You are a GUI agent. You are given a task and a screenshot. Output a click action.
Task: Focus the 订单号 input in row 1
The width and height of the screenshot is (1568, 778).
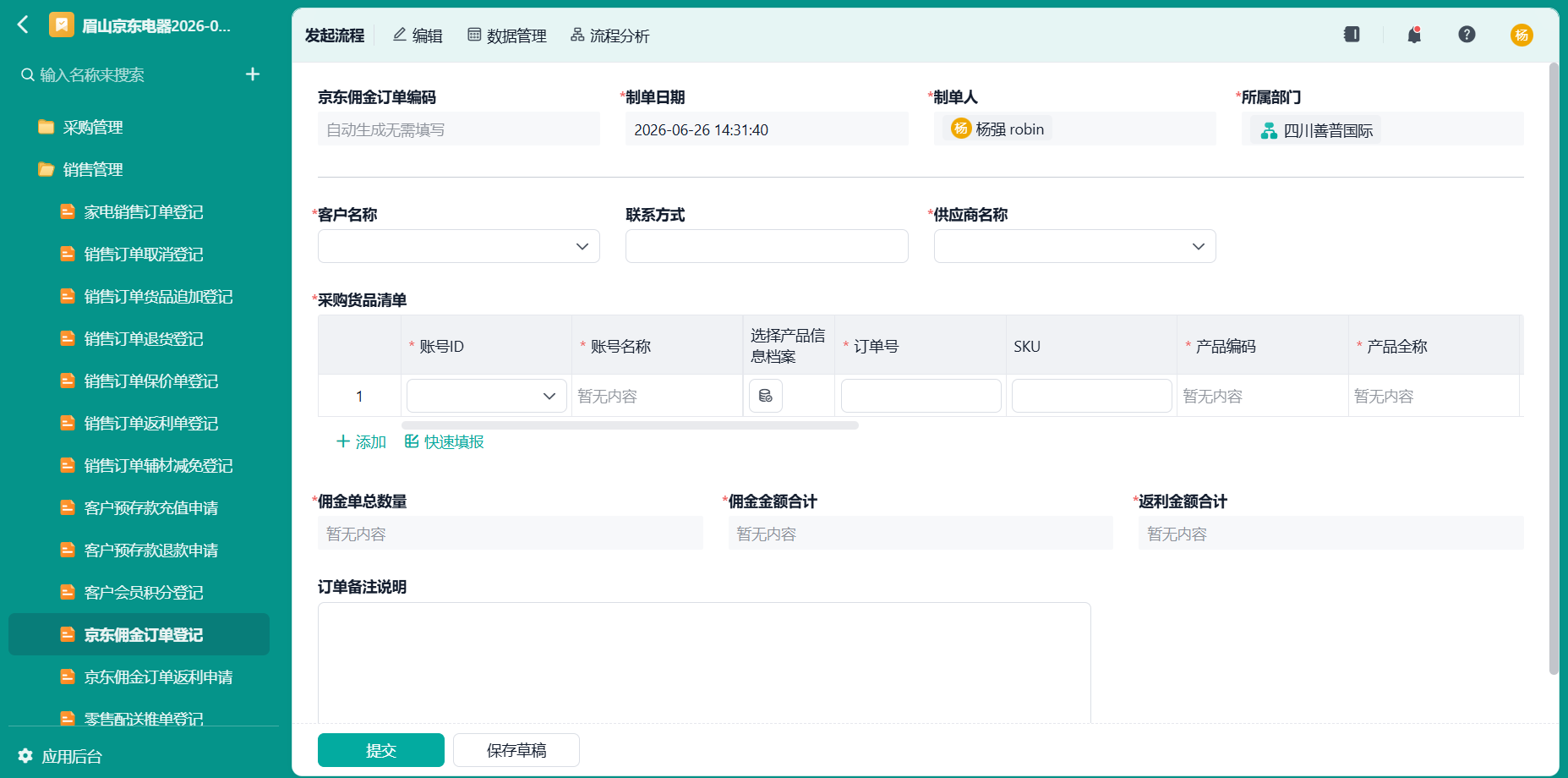pos(921,396)
